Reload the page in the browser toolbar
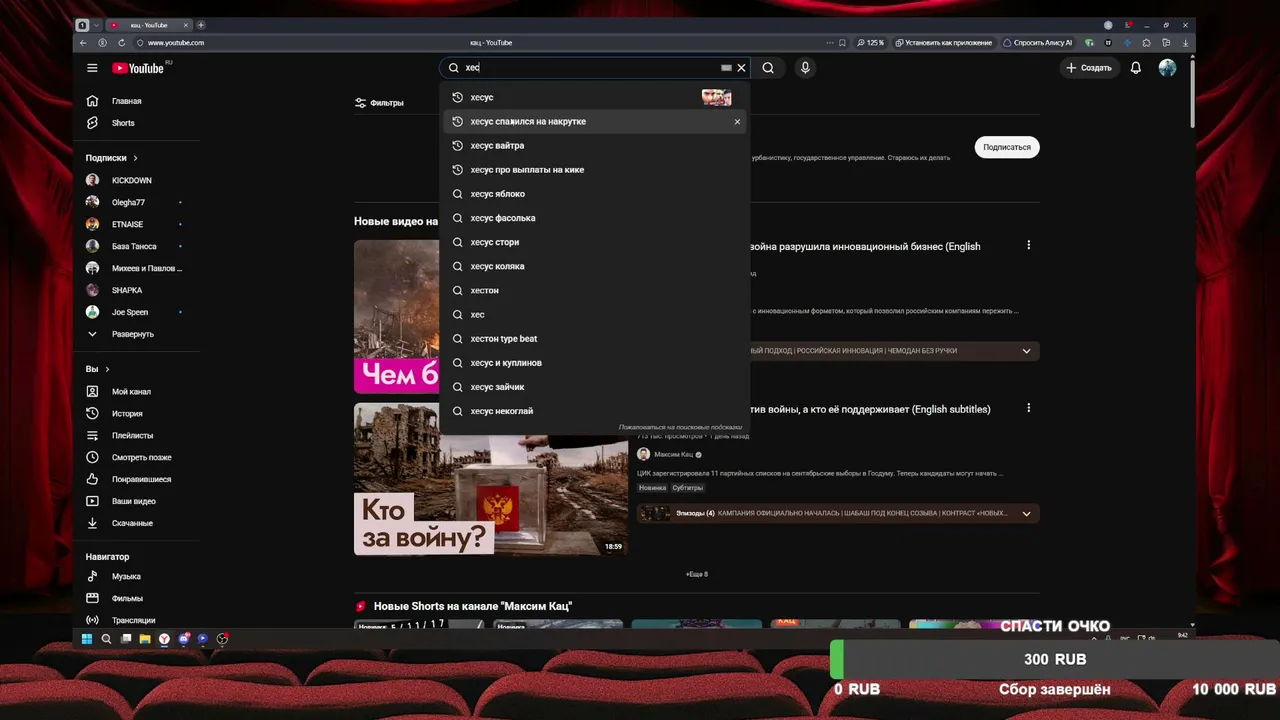This screenshot has height=720, width=1280. coord(122,43)
